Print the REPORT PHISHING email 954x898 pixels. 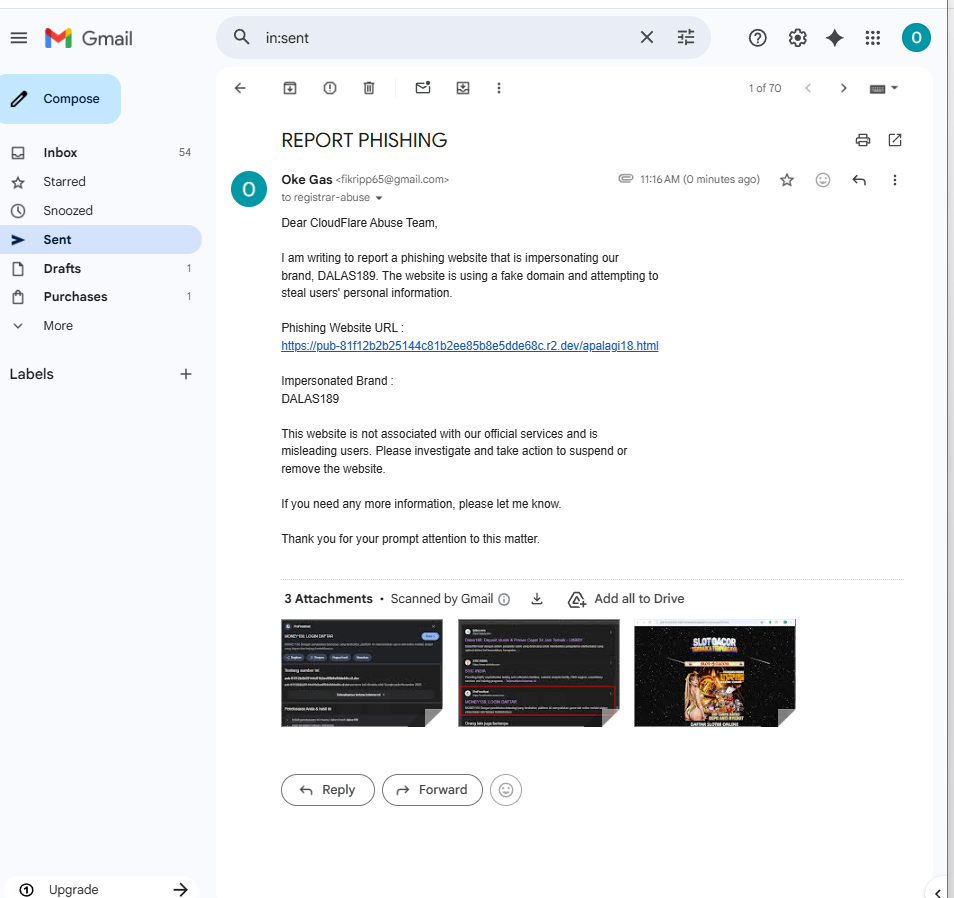pos(863,140)
